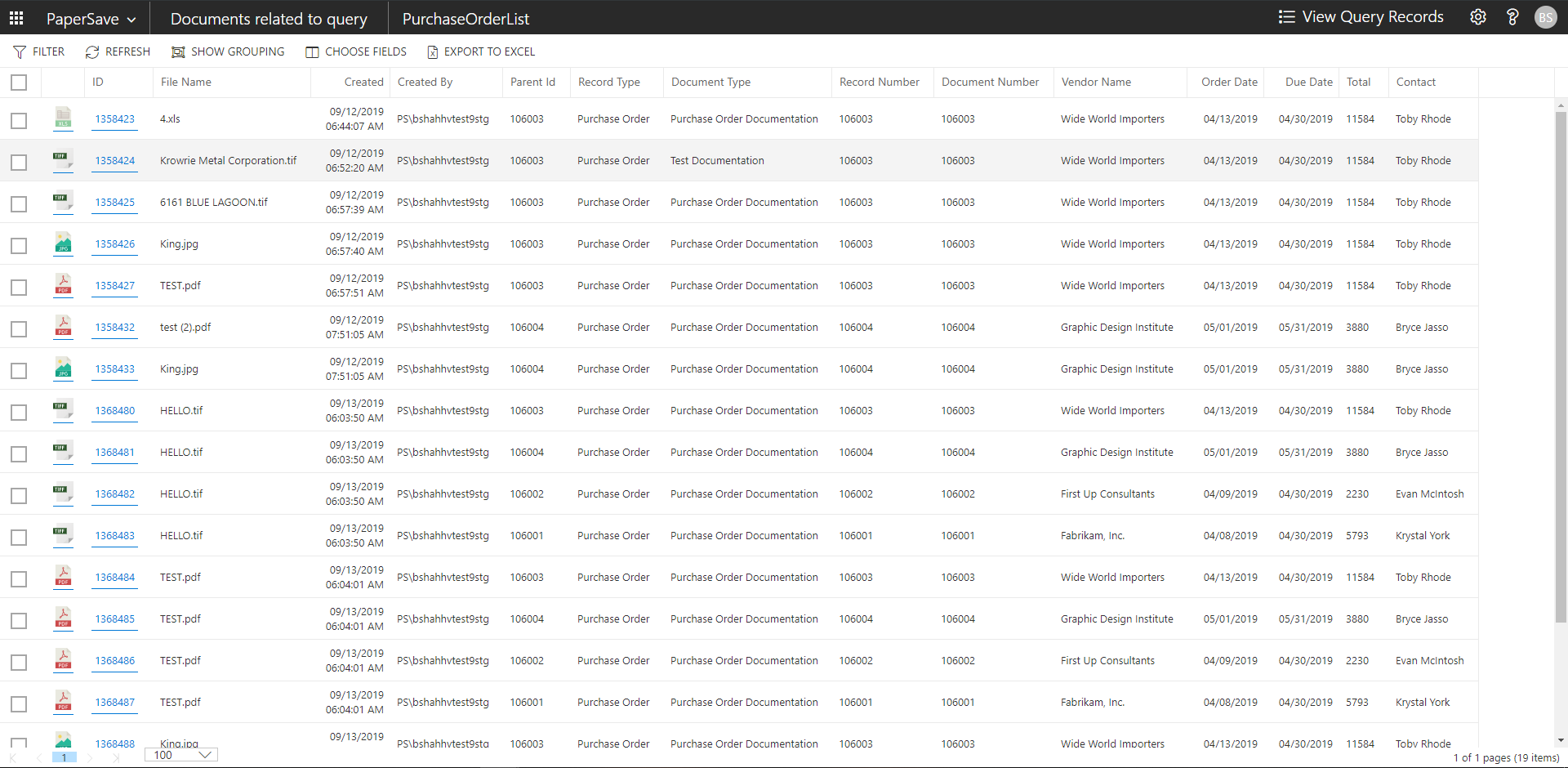The height and width of the screenshot is (768, 1568).
Task: Select the checkbox for 6161 BLUE LAGOON.tif
Action: pos(19,204)
